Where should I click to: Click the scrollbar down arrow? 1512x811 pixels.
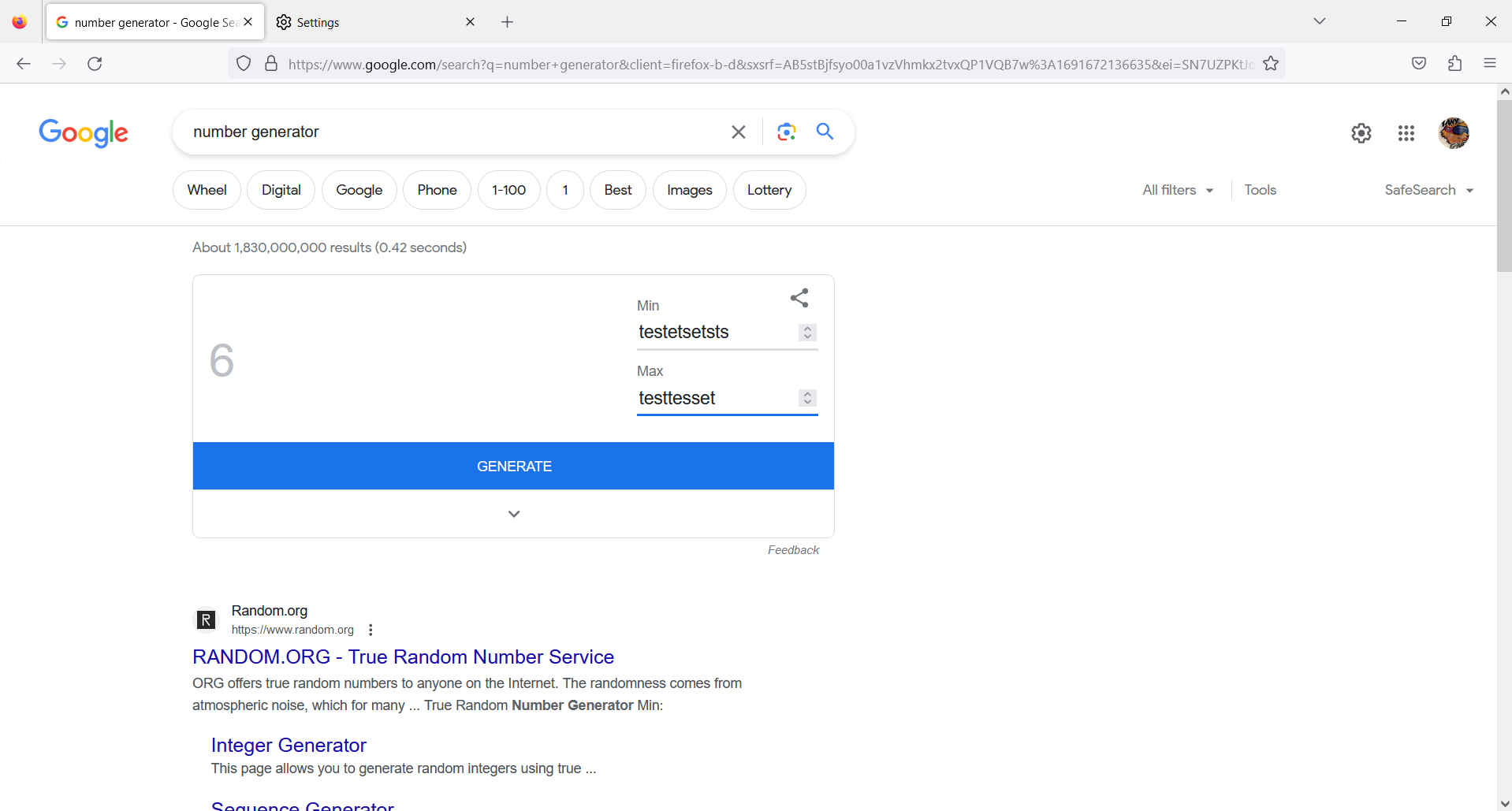tap(1504, 804)
